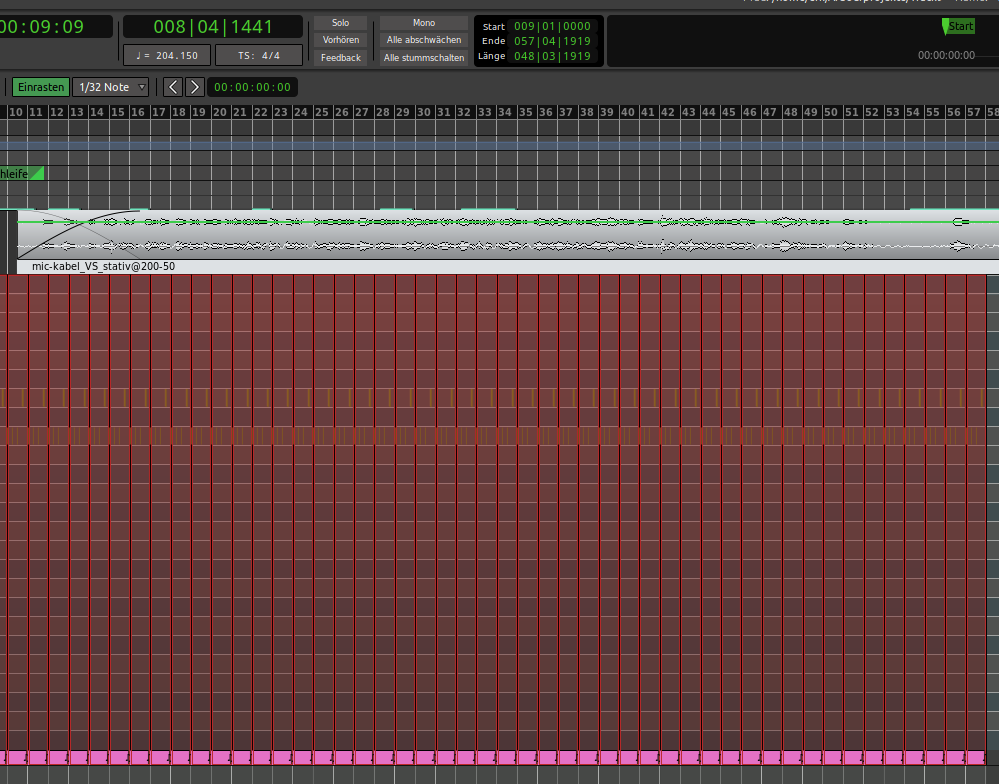Click the Alle abschwächen button

[424, 40]
